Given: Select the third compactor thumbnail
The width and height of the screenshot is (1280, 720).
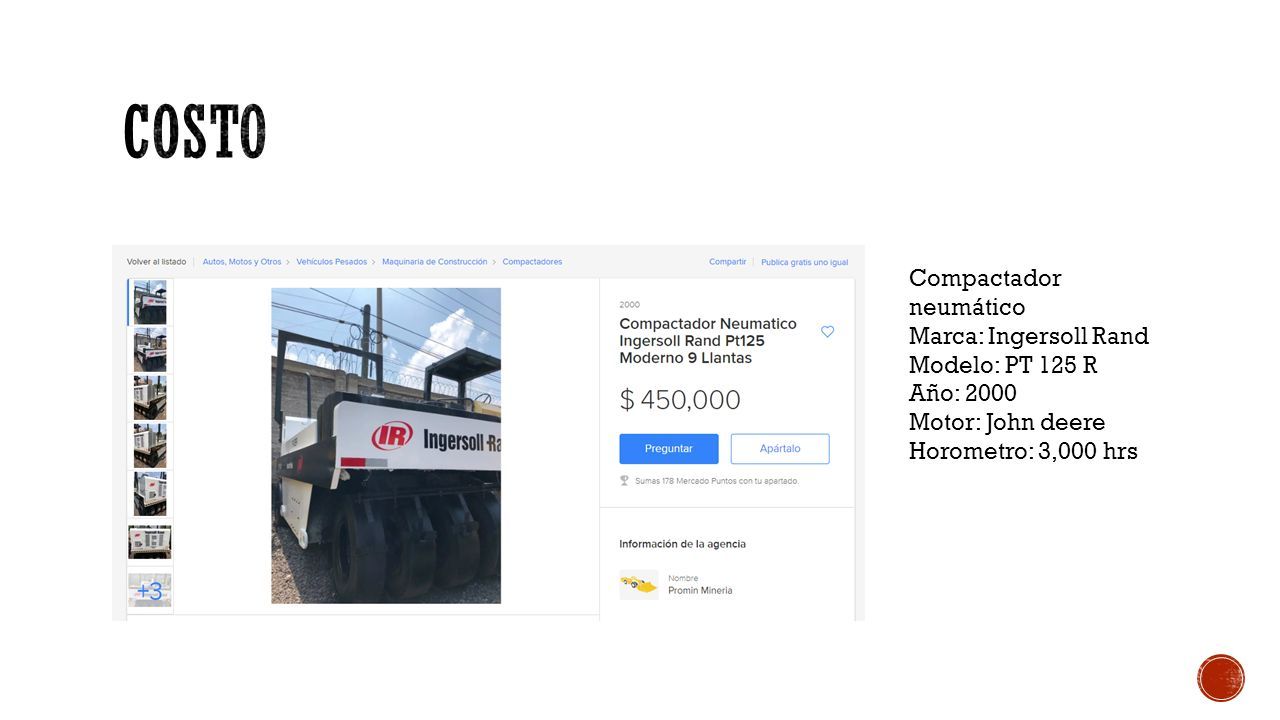Looking at the screenshot, I should tap(150, 398).
